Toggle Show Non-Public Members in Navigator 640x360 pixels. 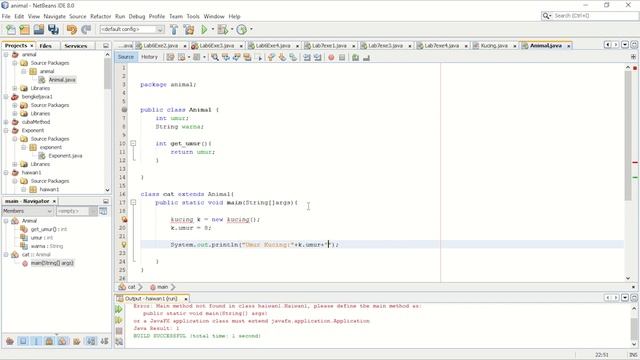[49, 341]
